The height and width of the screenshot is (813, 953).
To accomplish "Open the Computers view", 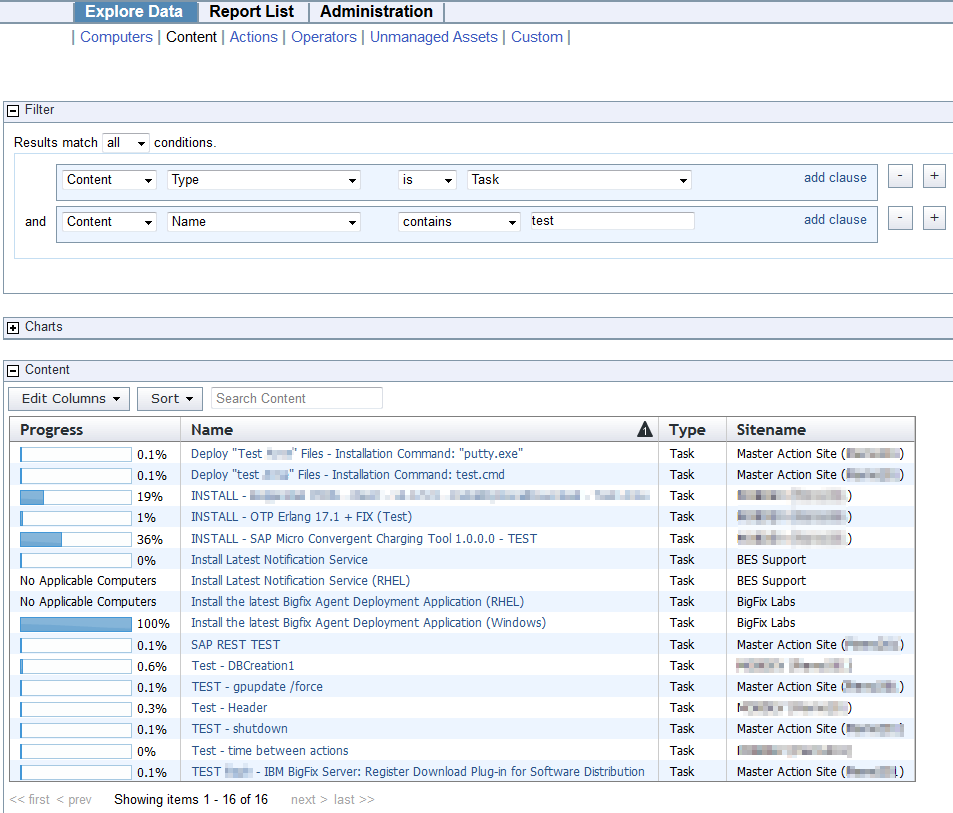I will (116, 36).
